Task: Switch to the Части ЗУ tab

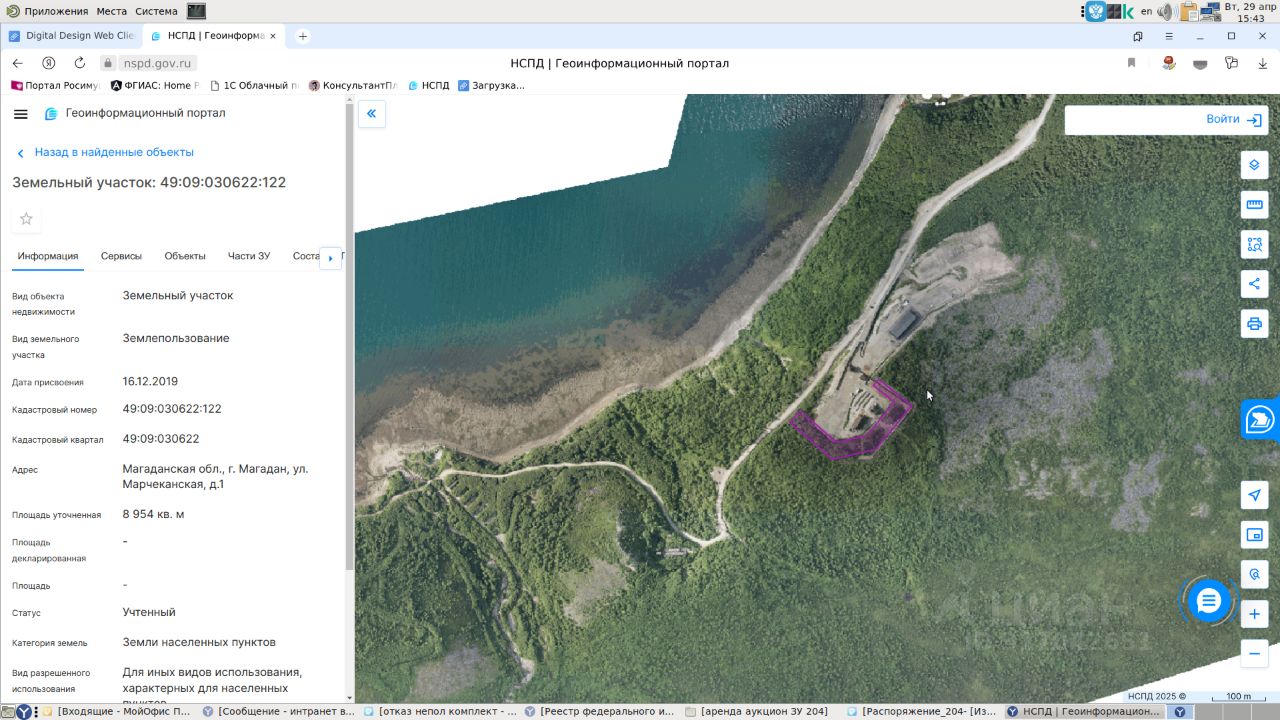Action: [249, 256]
